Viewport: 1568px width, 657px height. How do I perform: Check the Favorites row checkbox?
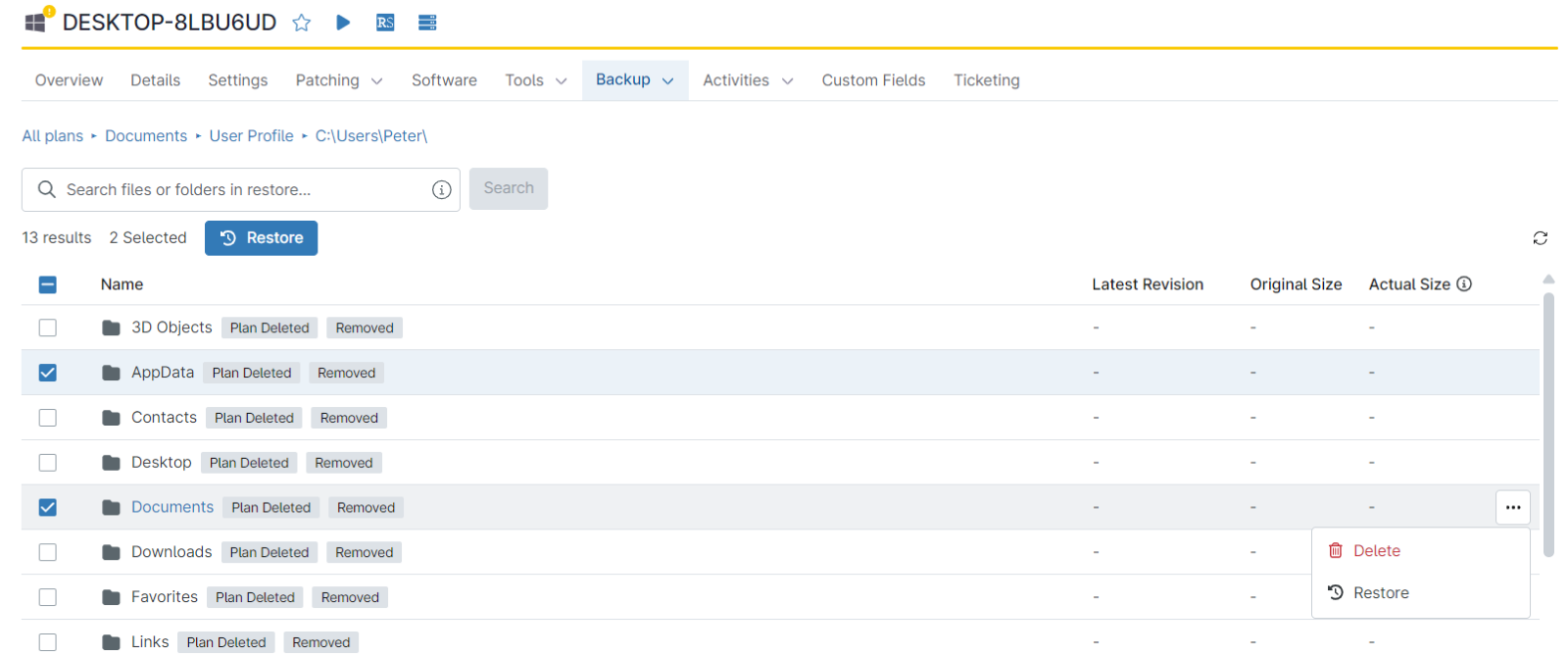point(47,597)
